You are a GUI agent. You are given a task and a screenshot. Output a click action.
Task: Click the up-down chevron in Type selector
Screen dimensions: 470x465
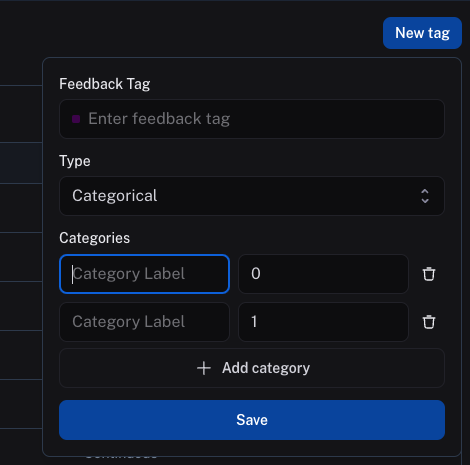click(425, 196)
